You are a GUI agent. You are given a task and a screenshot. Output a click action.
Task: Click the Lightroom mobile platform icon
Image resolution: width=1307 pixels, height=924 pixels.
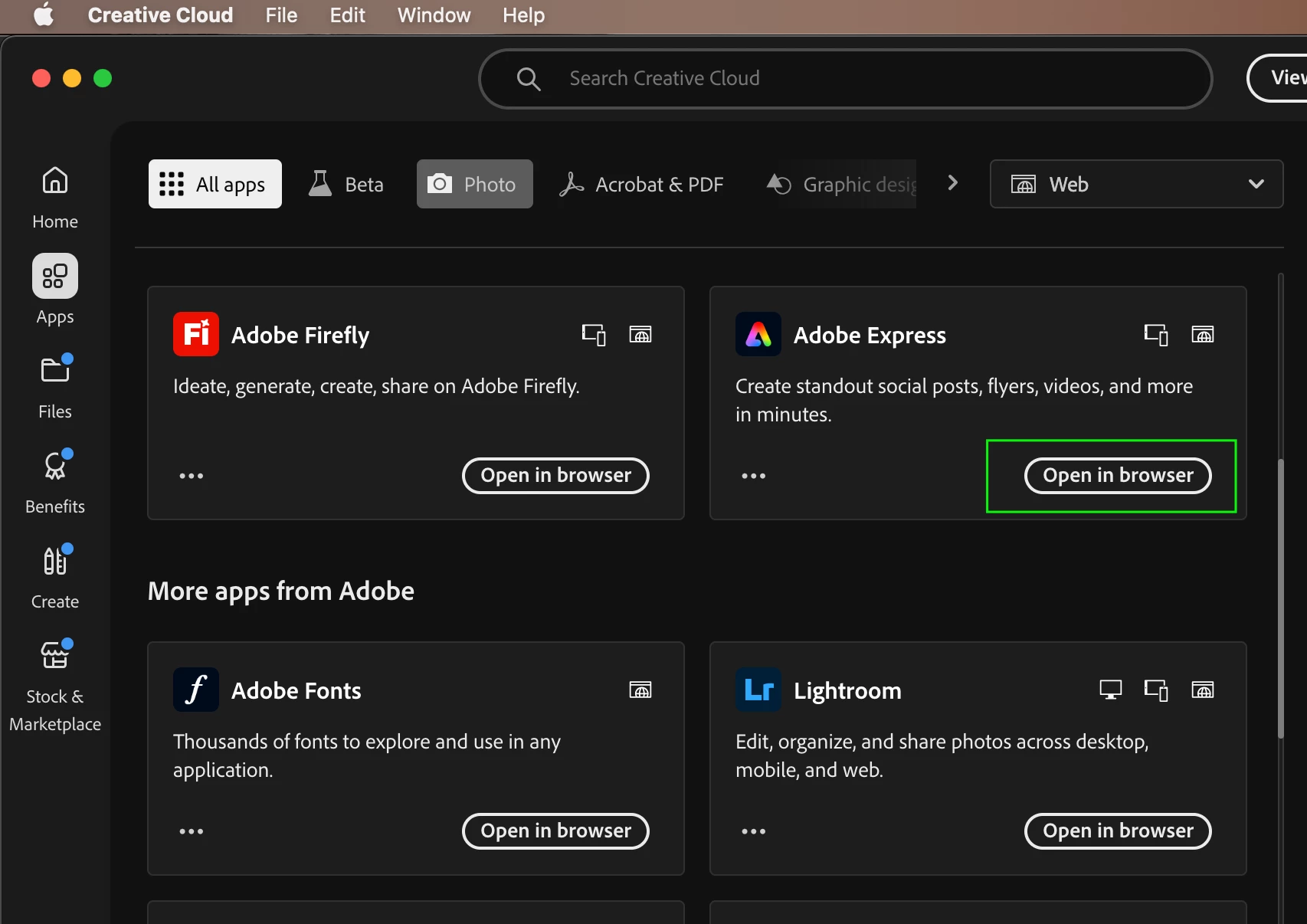pyautogui.click(x=1156, y=690)
